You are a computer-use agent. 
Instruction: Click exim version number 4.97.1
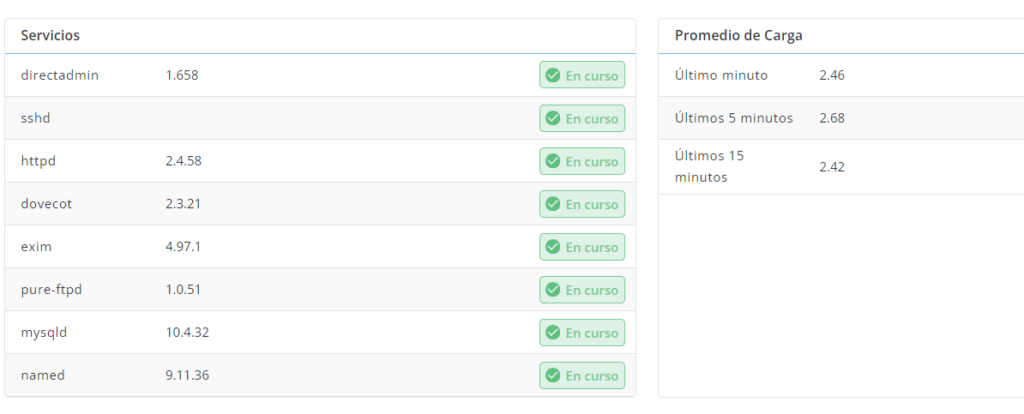point(185,247)
